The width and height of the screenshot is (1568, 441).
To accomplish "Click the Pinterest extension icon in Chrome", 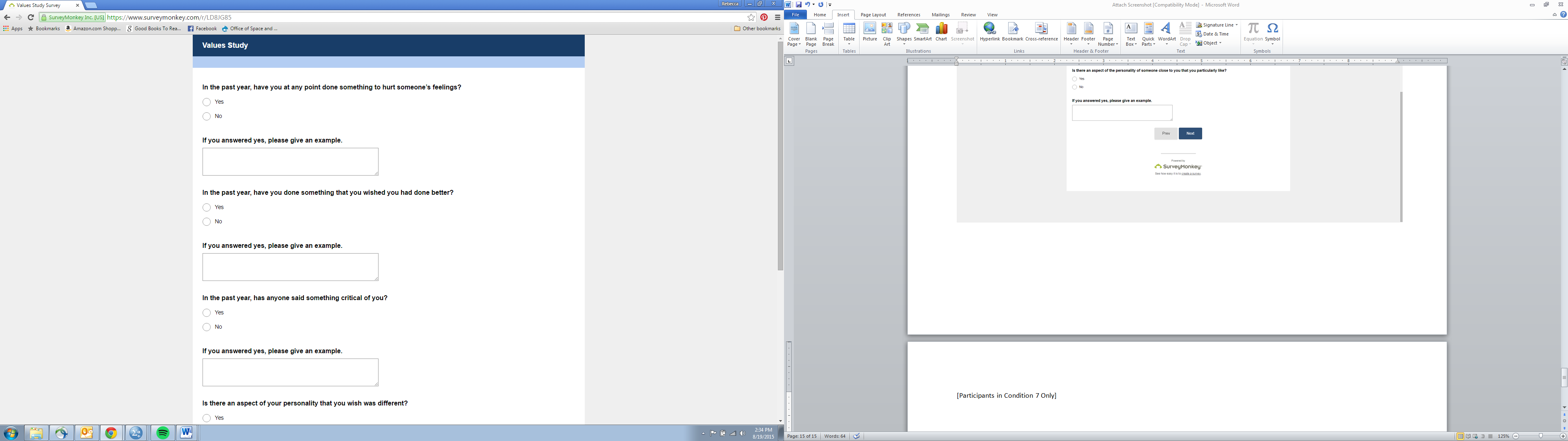I will (x=764, y=18).
